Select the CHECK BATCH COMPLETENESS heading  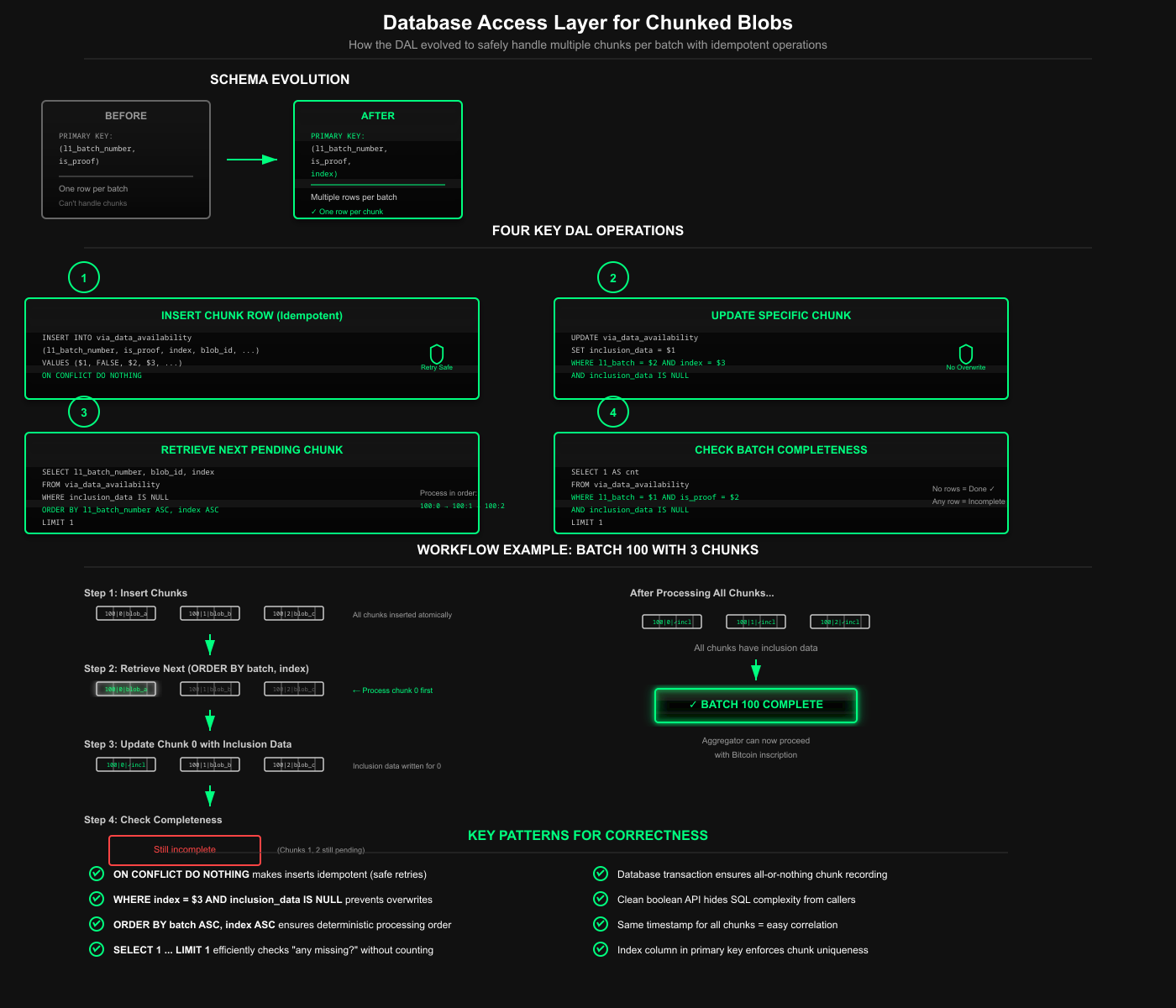781,450
